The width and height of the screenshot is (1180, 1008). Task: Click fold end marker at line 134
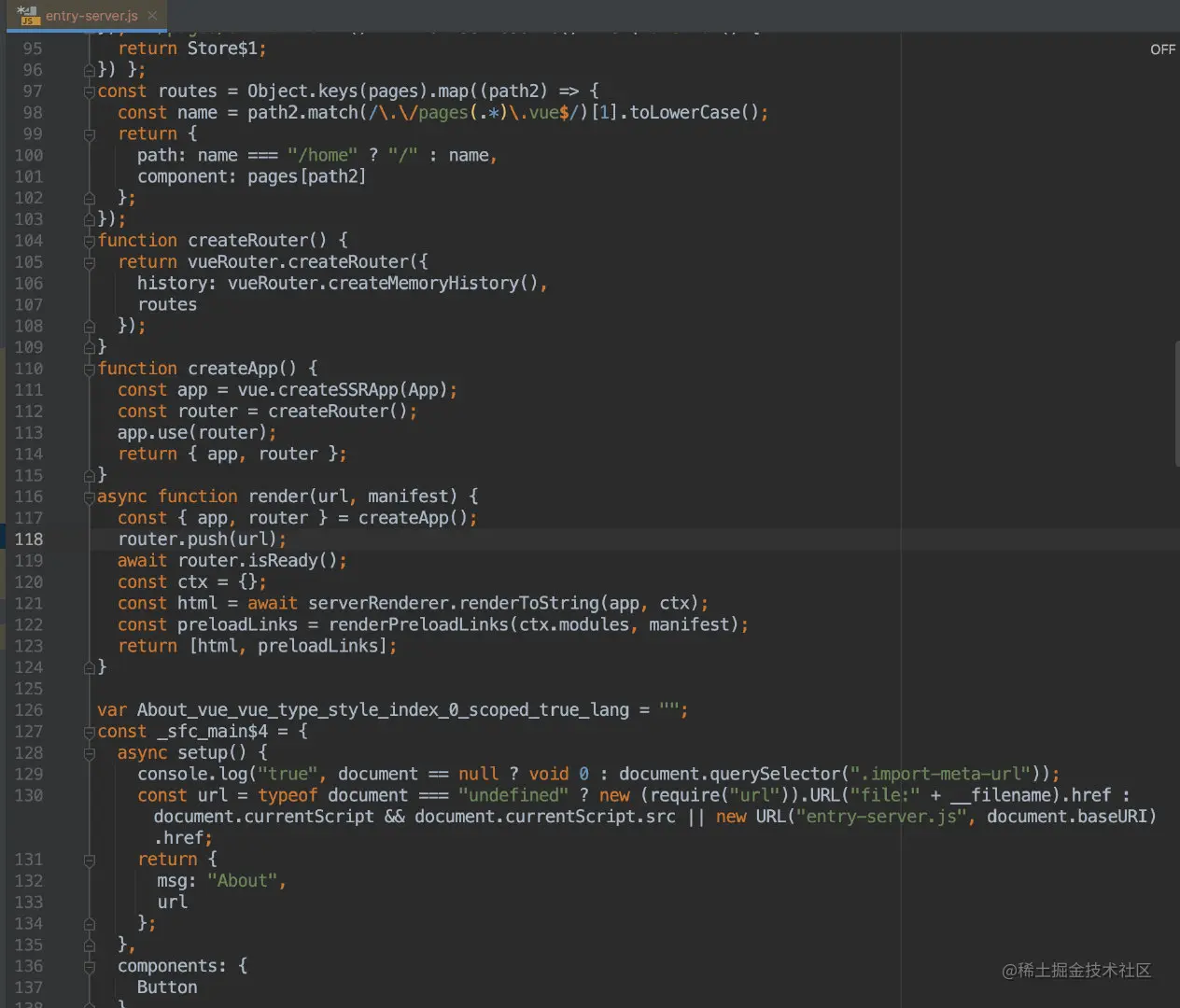click(90, 923)
